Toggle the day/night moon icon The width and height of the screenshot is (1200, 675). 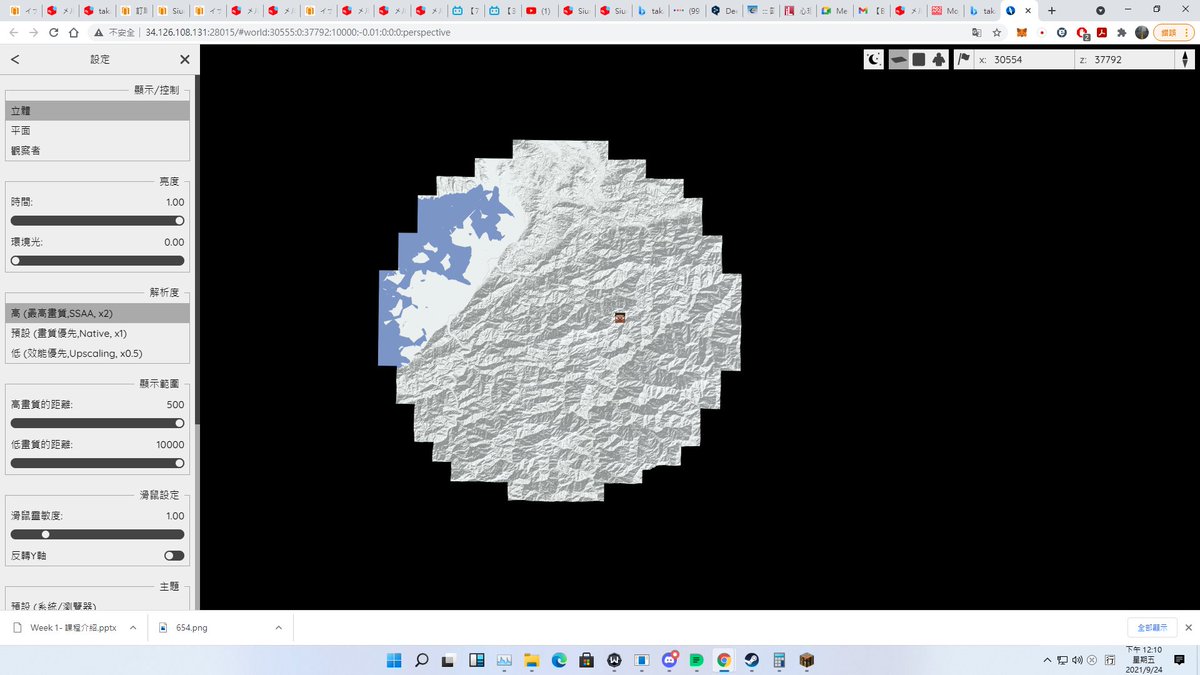[874, 59]
